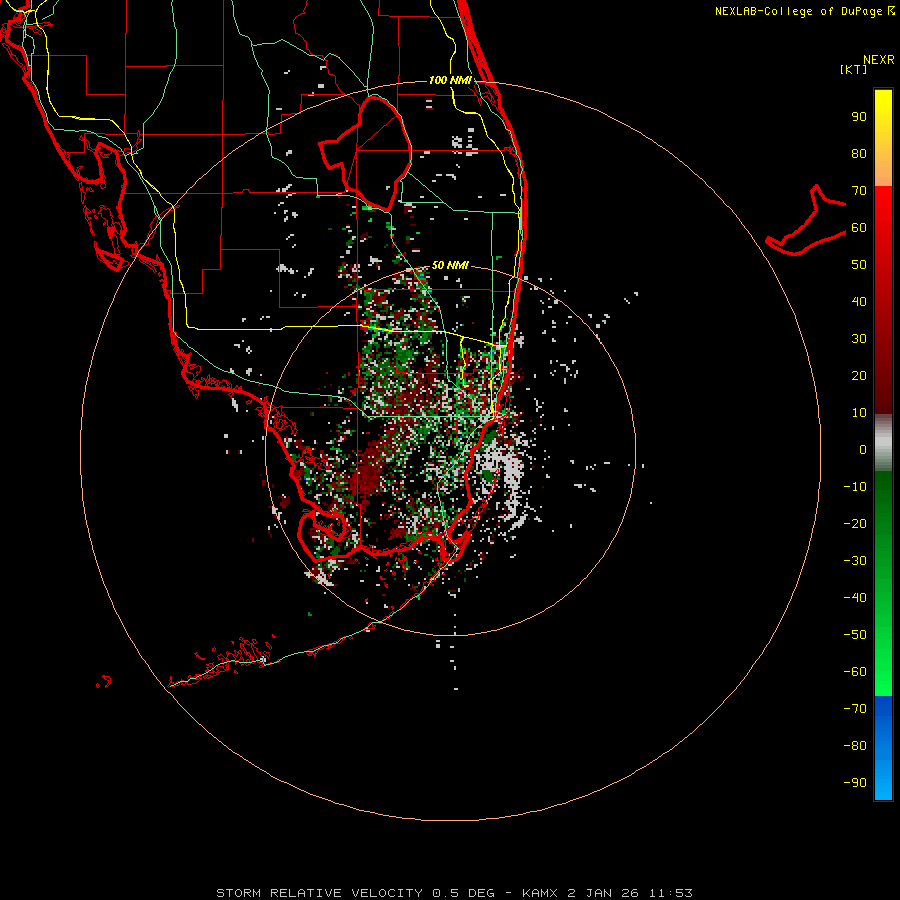Click the -30 value on the velocity scale
The height and width of the screenshot is (900, 900).
855,561
